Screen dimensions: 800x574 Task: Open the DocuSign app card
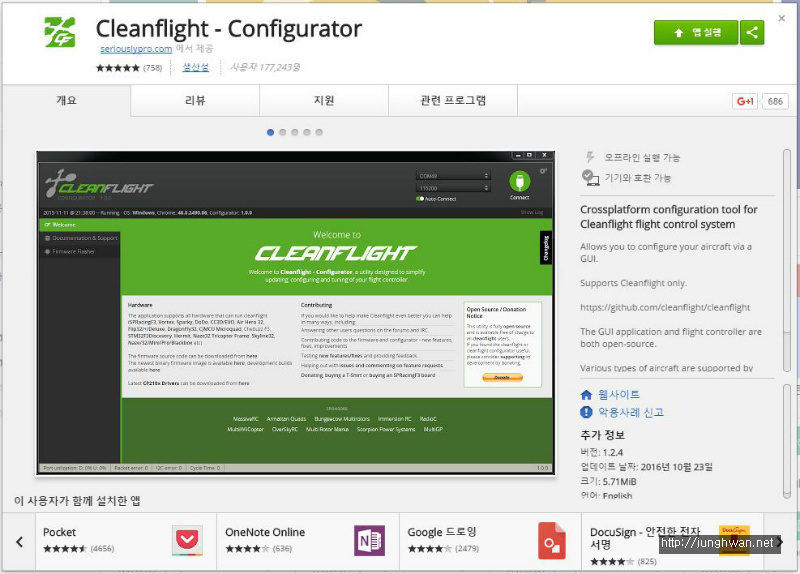coord(672,541)
